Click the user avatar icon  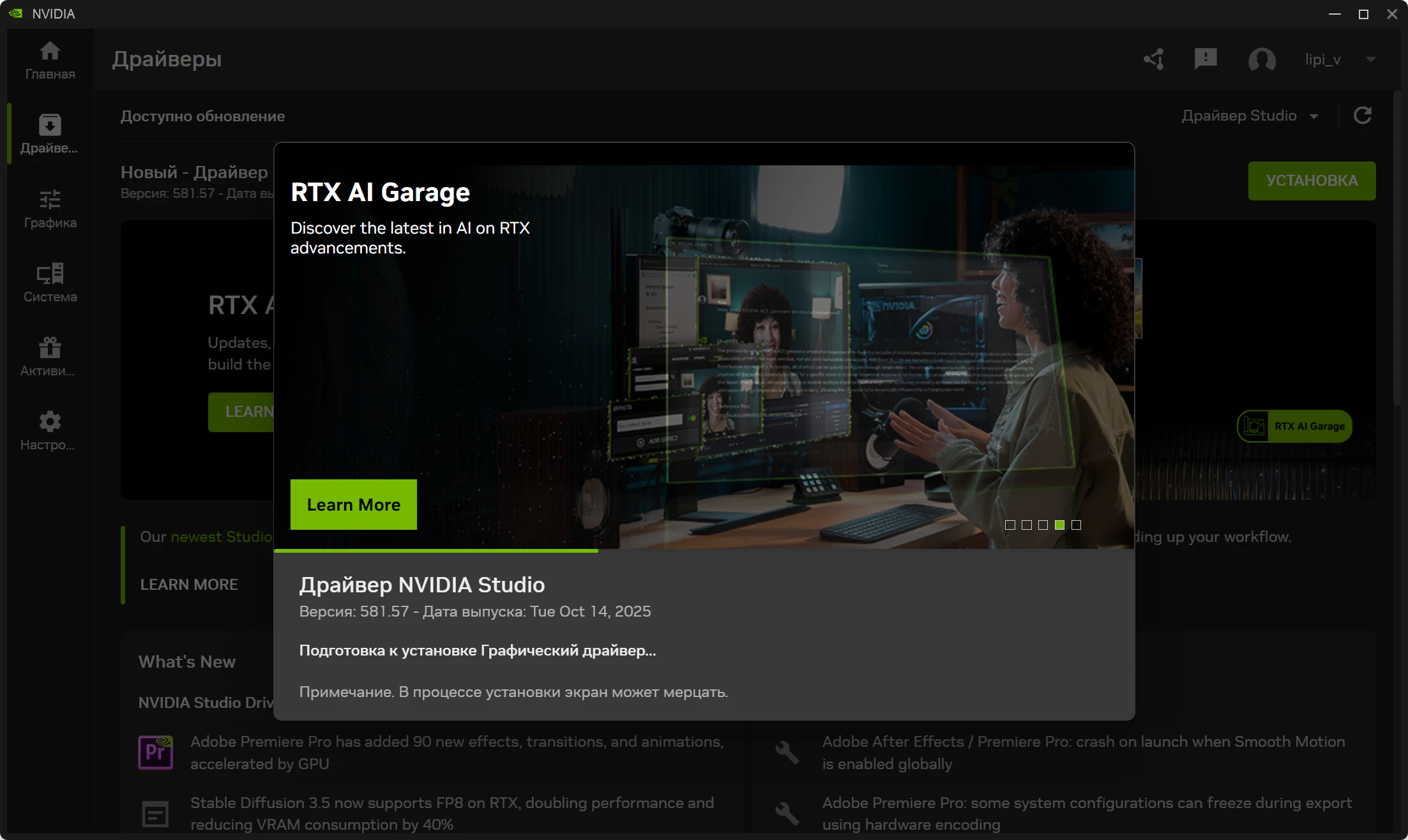[1262, 59]
